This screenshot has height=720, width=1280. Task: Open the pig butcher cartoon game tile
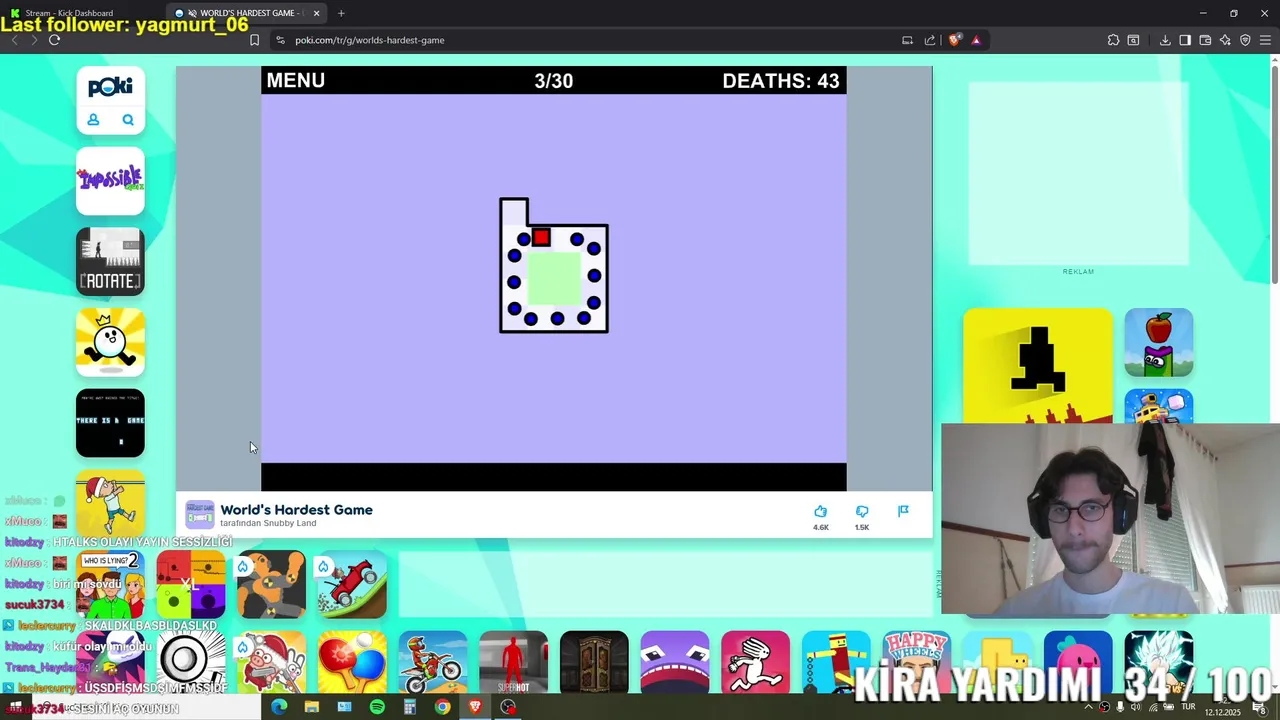click(271, 663)
